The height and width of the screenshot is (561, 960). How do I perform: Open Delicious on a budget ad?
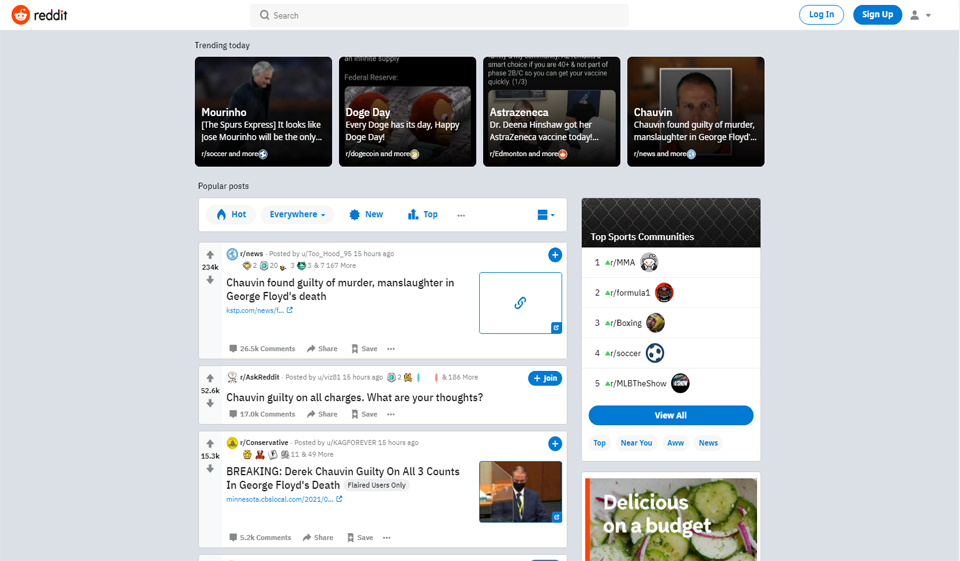pyautogui.click(x=671, y=519)
